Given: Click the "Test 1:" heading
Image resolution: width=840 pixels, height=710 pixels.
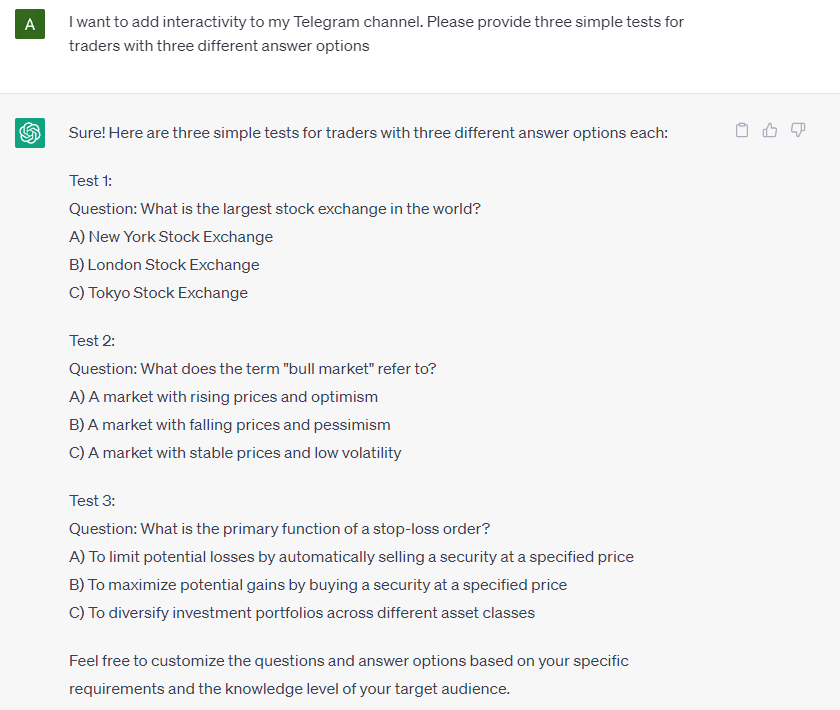Looking at the screenshot, I should click(x=91, y=181).
